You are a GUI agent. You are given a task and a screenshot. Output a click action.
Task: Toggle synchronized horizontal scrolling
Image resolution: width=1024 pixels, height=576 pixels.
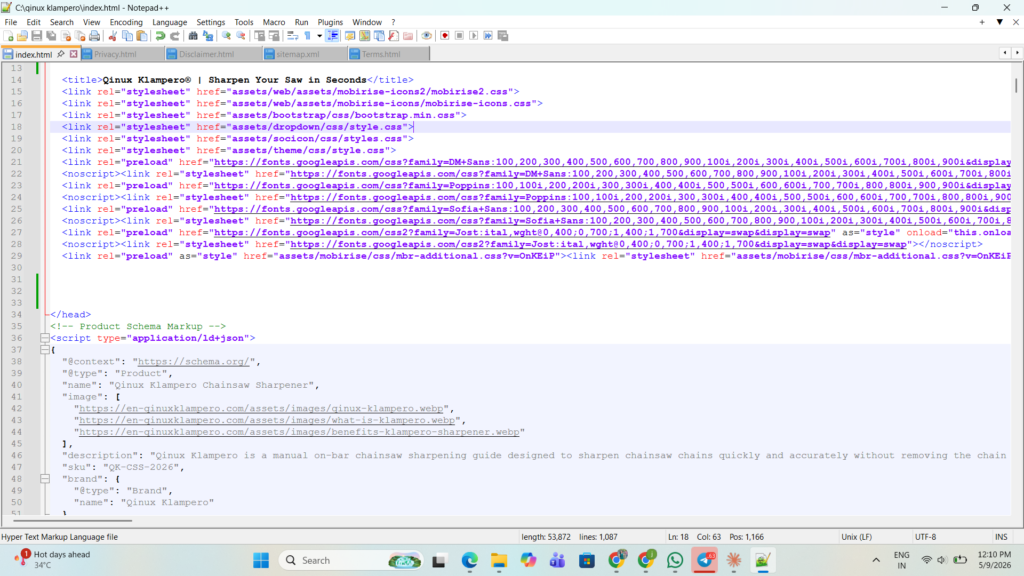coord(274,36)
